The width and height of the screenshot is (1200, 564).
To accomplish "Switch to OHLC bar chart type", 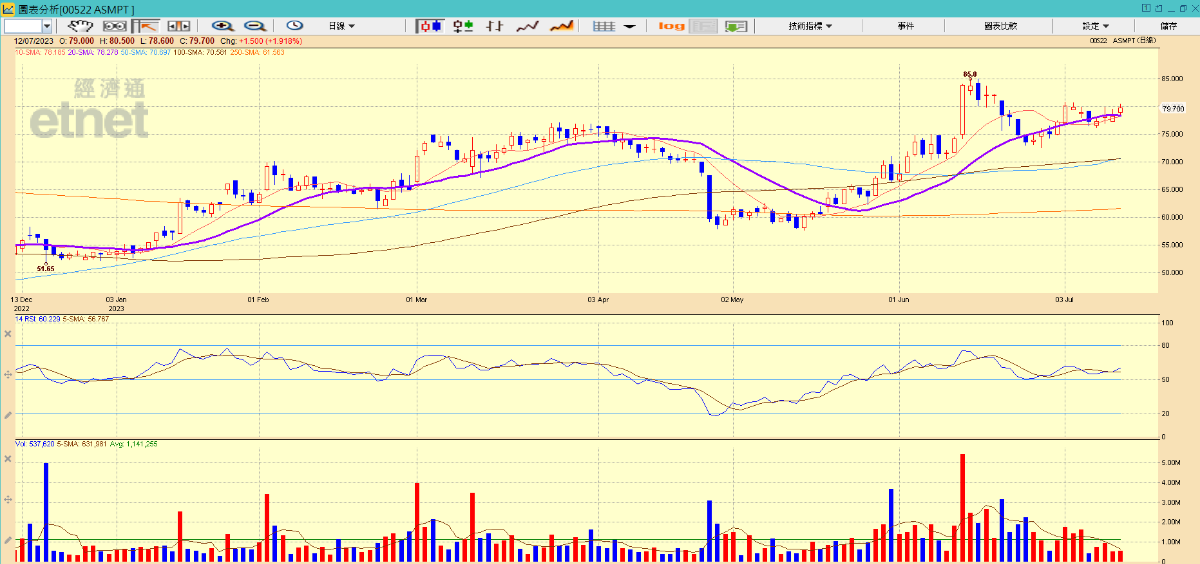I will coord(495,25).
